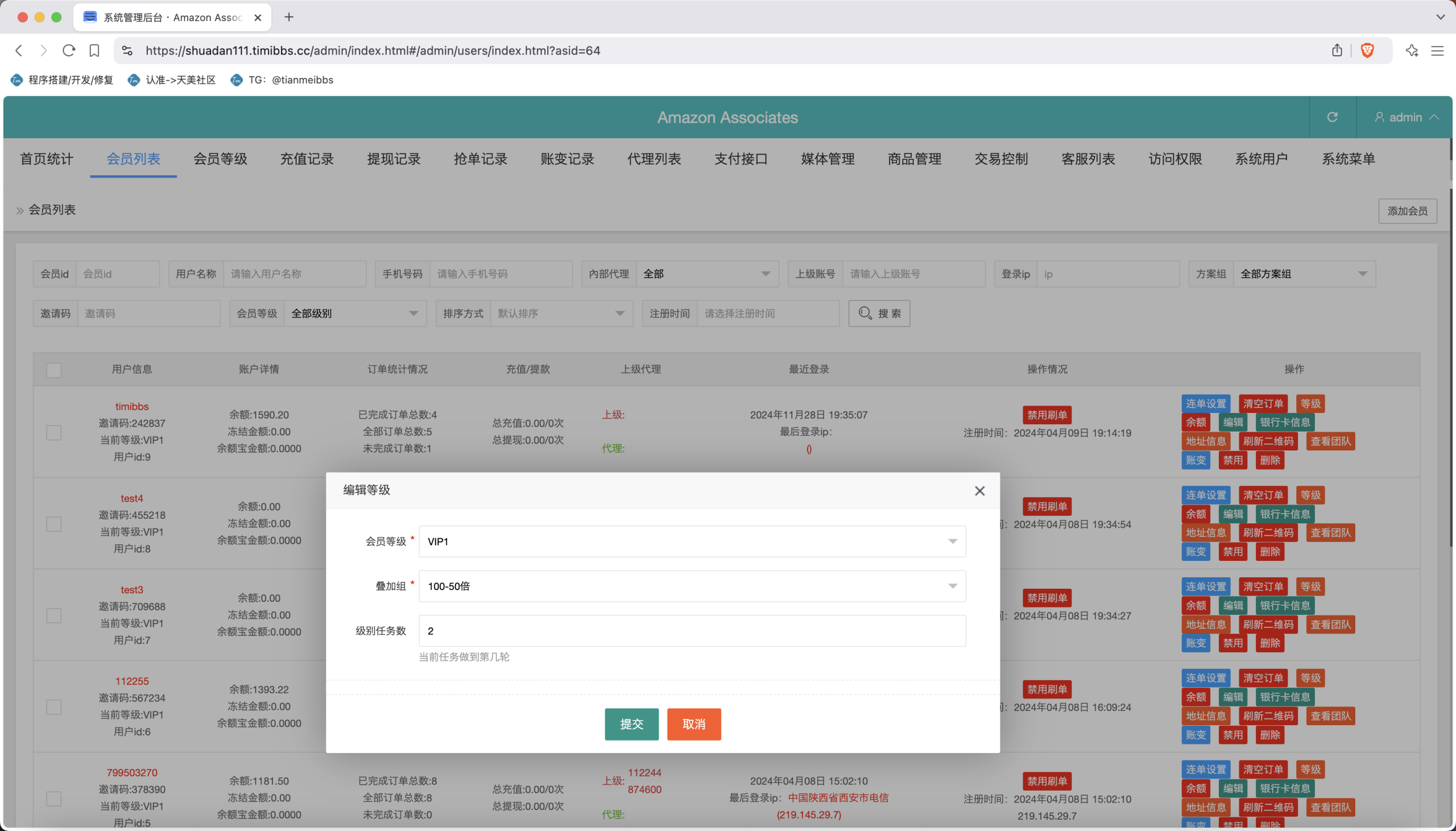This screenshot has height=831, width=1456.
Task: Open the TG: @tianmeibbs bookmark
Action: [x=282, y=80]
